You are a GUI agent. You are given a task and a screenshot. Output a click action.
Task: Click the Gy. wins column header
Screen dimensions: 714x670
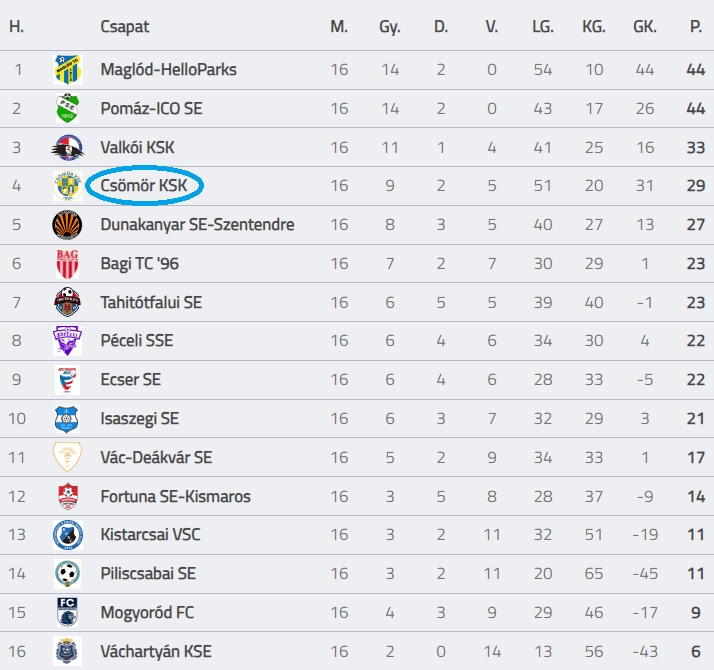coord(390,27)
